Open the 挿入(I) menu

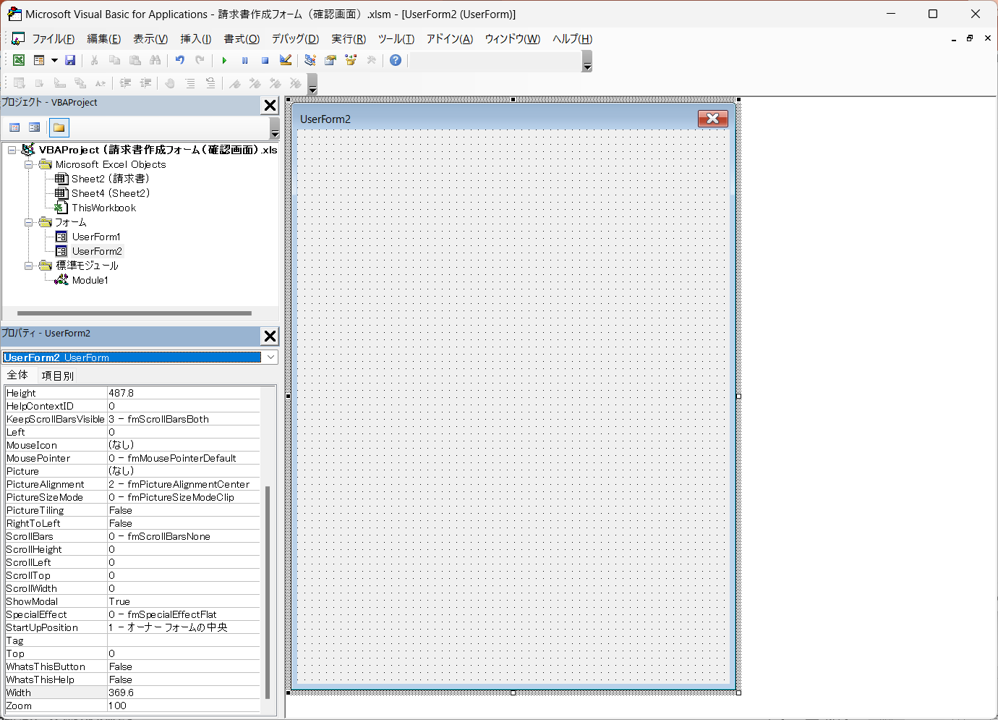pyautogui.click(x=195, y=39)
